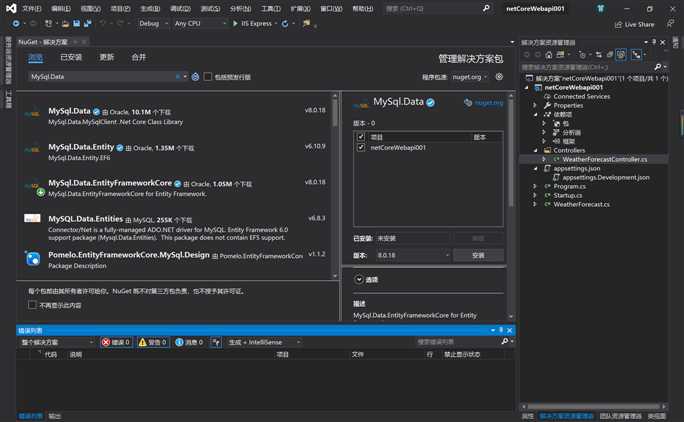
Task: Click the Errors 0 filter button
Action: pos(116,342)
